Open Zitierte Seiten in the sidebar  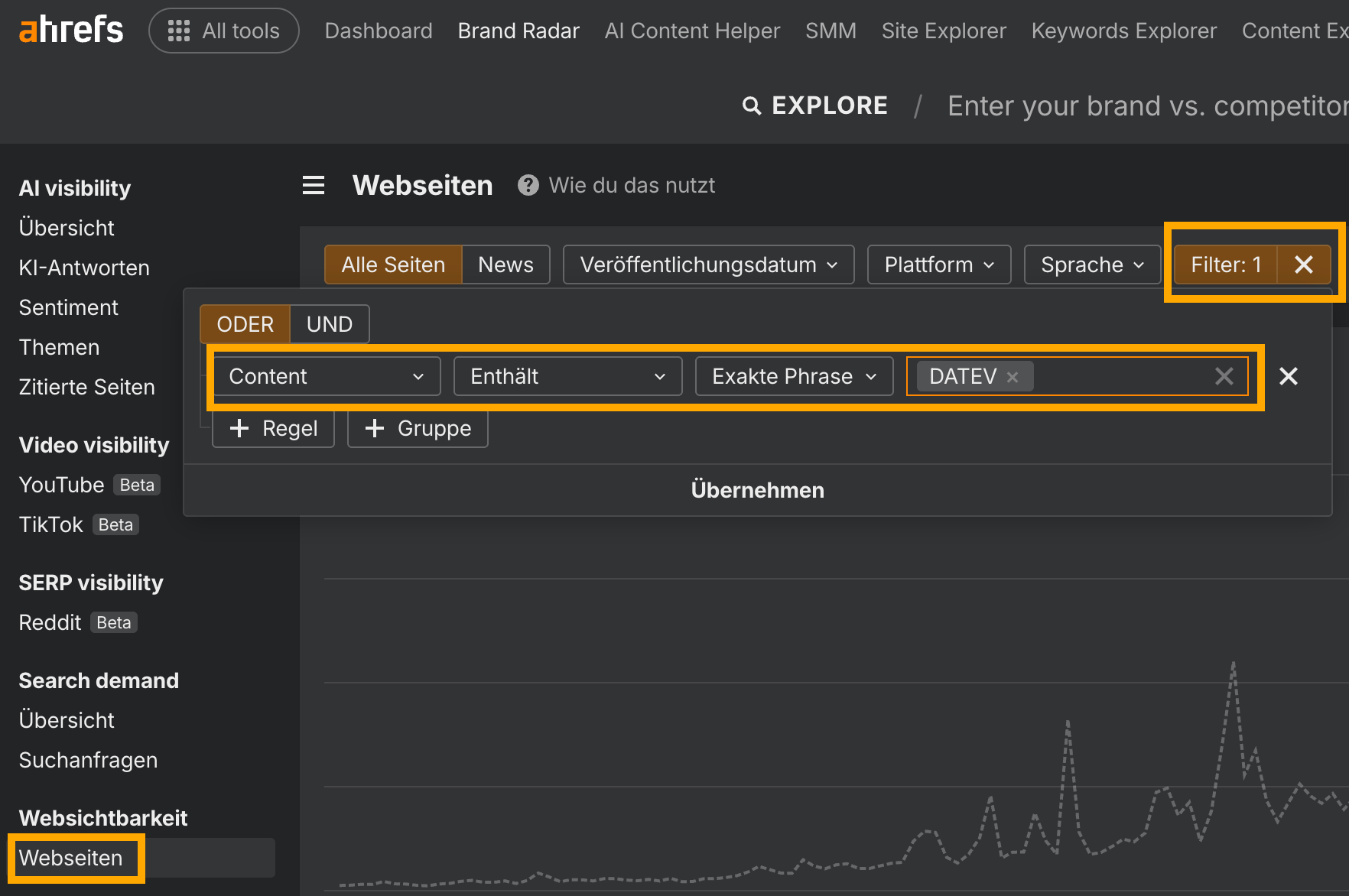click(86, 387)
